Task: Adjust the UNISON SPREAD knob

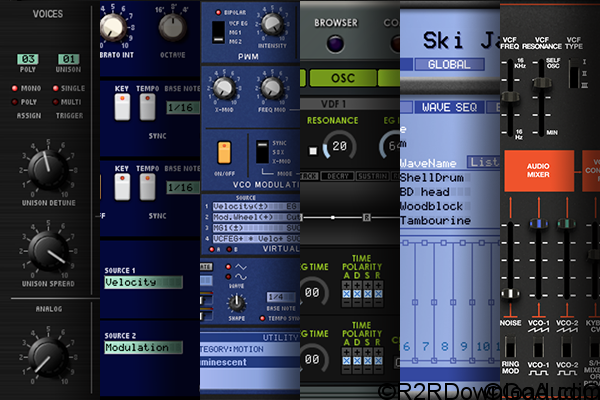Action: [48, 250]
